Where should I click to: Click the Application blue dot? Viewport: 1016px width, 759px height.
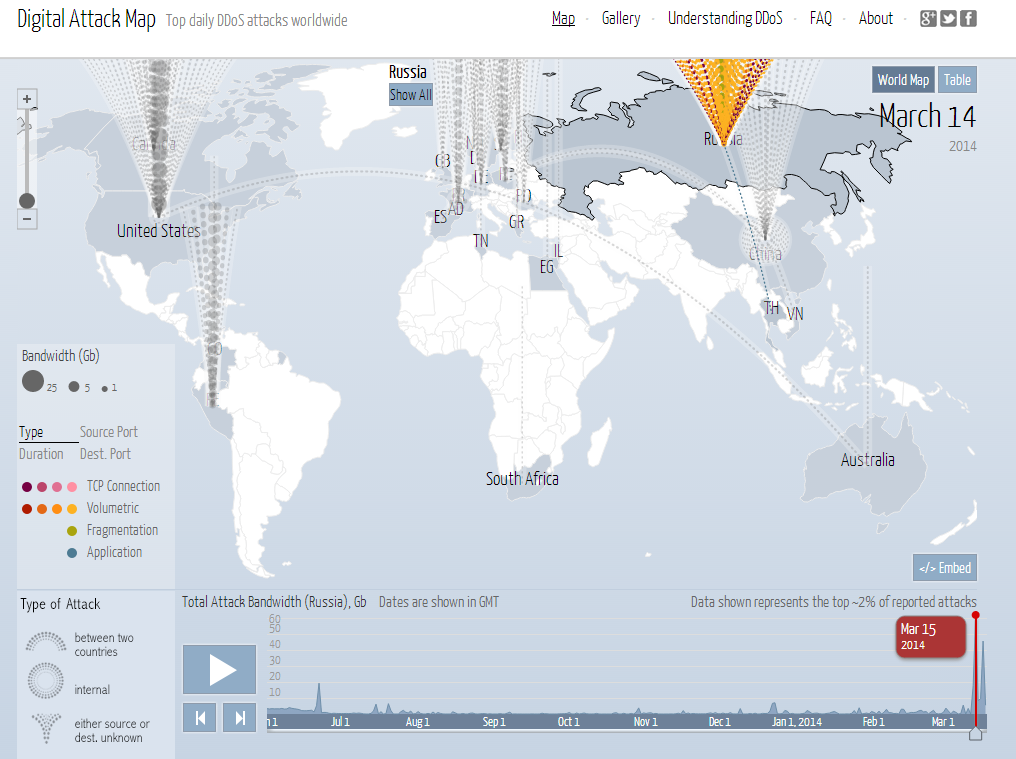[72, 553]
